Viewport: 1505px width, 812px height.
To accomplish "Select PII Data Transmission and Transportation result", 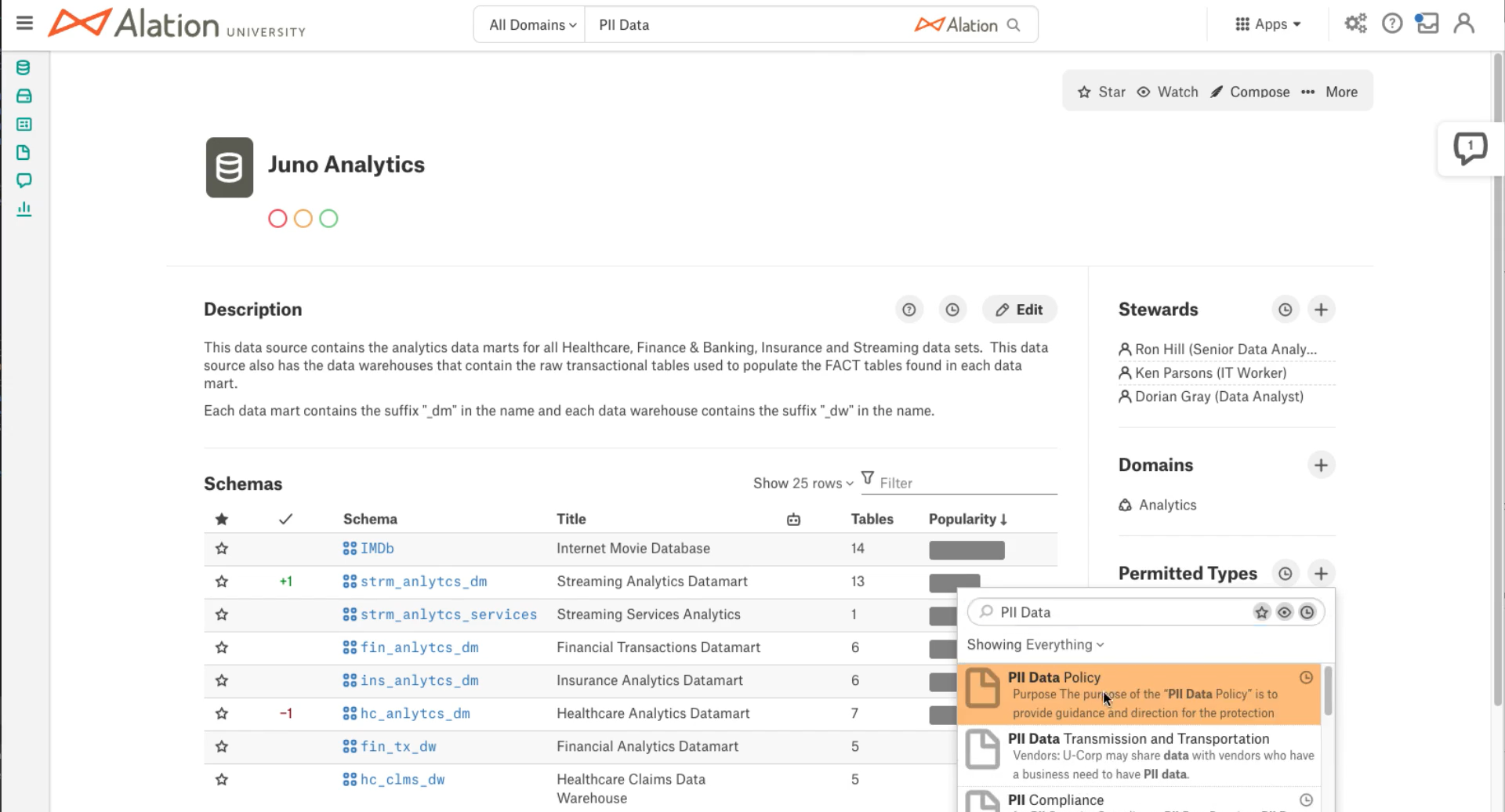I will click(1139, 756).
